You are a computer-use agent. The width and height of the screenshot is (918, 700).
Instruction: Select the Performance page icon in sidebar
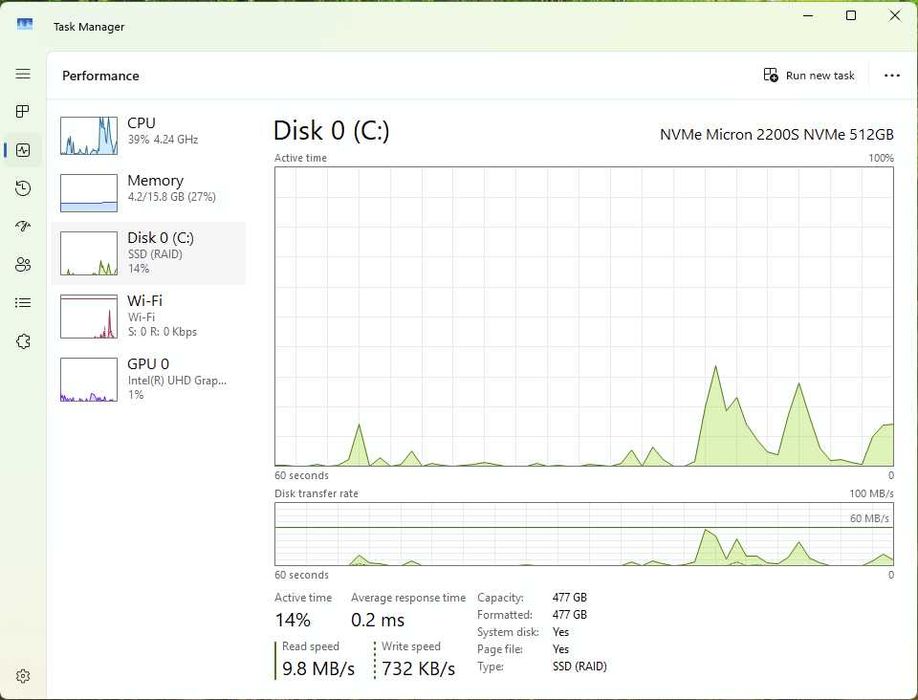(x=23, y=150)
